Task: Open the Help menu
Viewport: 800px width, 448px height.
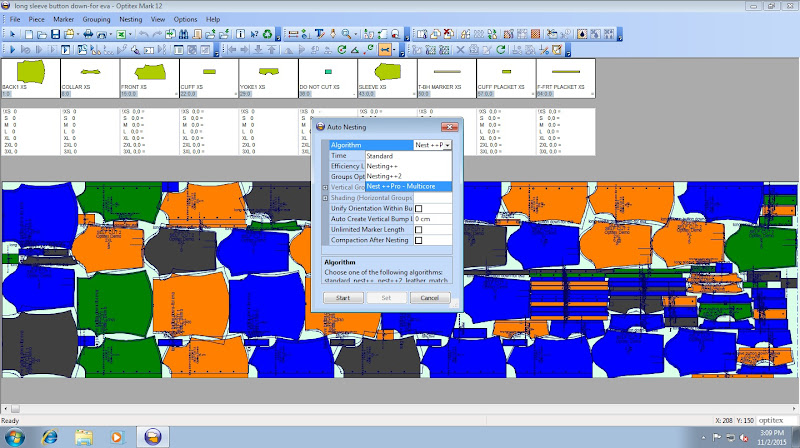Action: (x=213, y=19)
